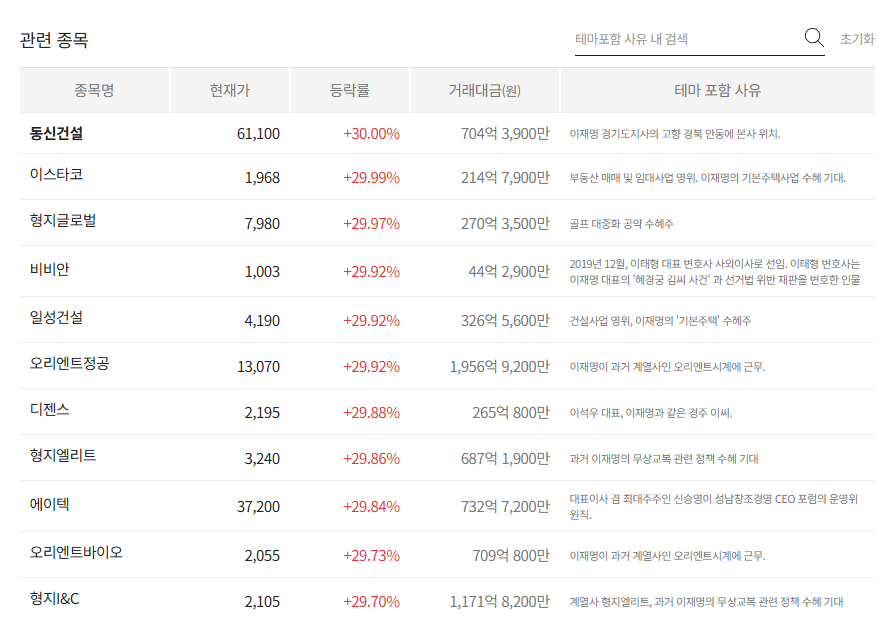879x619 pixels.
Task: Click the +29.97% change value
Action: click(372, 224)
